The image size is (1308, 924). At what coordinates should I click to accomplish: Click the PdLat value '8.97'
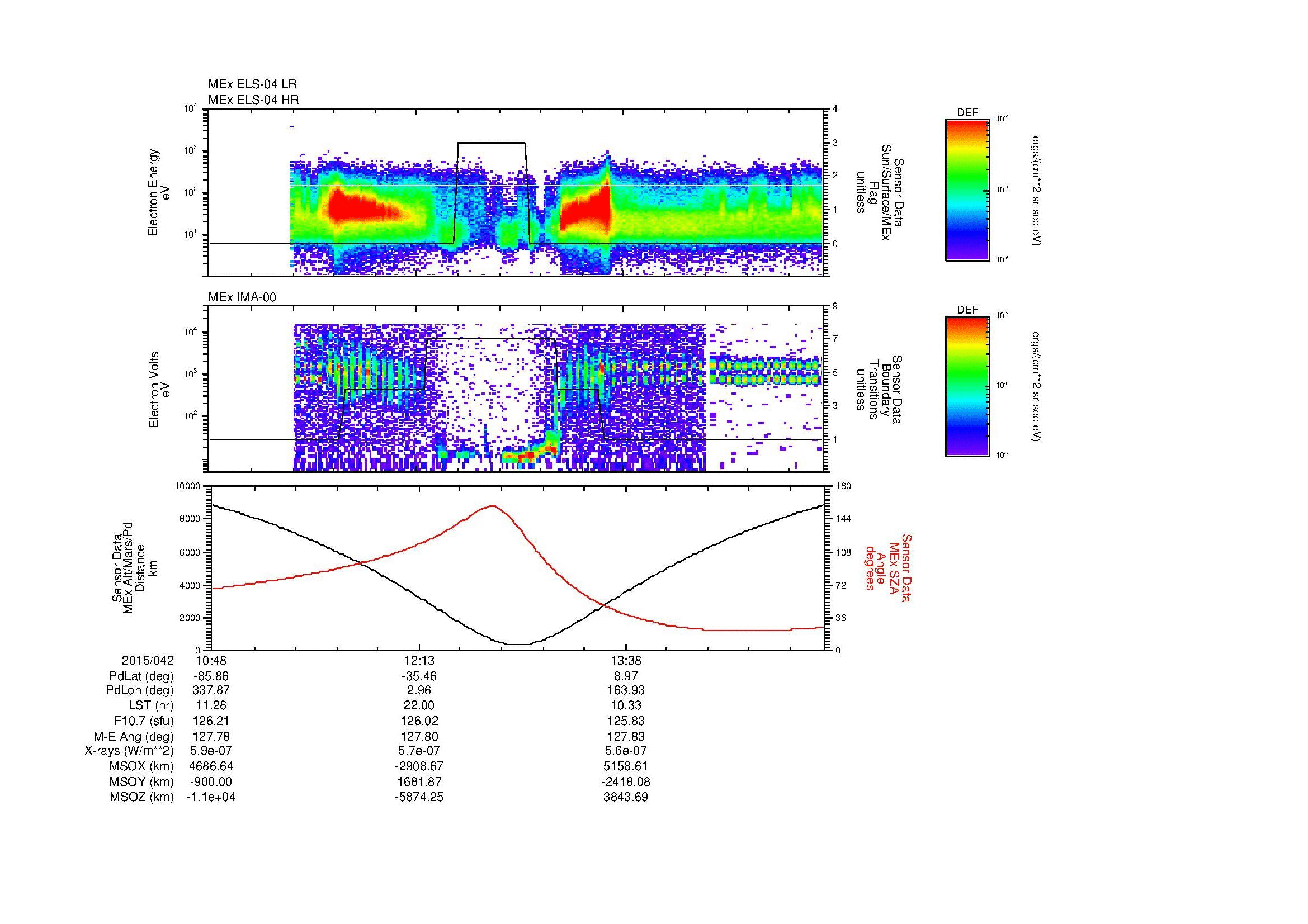click(626, 676)
